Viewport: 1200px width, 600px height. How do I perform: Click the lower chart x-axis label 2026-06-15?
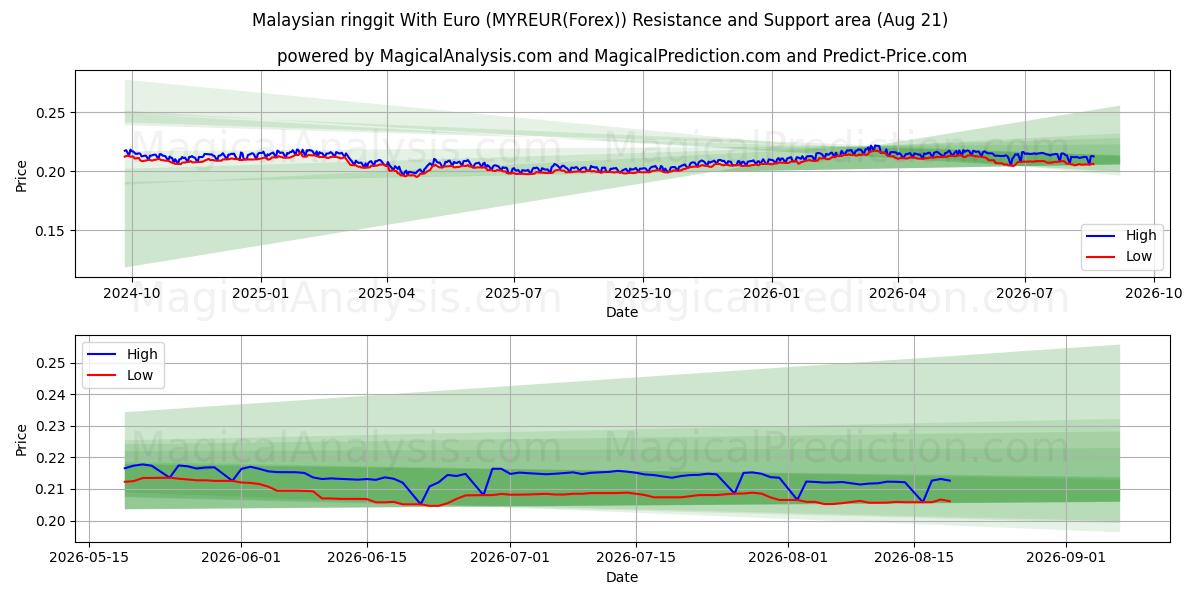pyautogui.click(x=367, y=558)
